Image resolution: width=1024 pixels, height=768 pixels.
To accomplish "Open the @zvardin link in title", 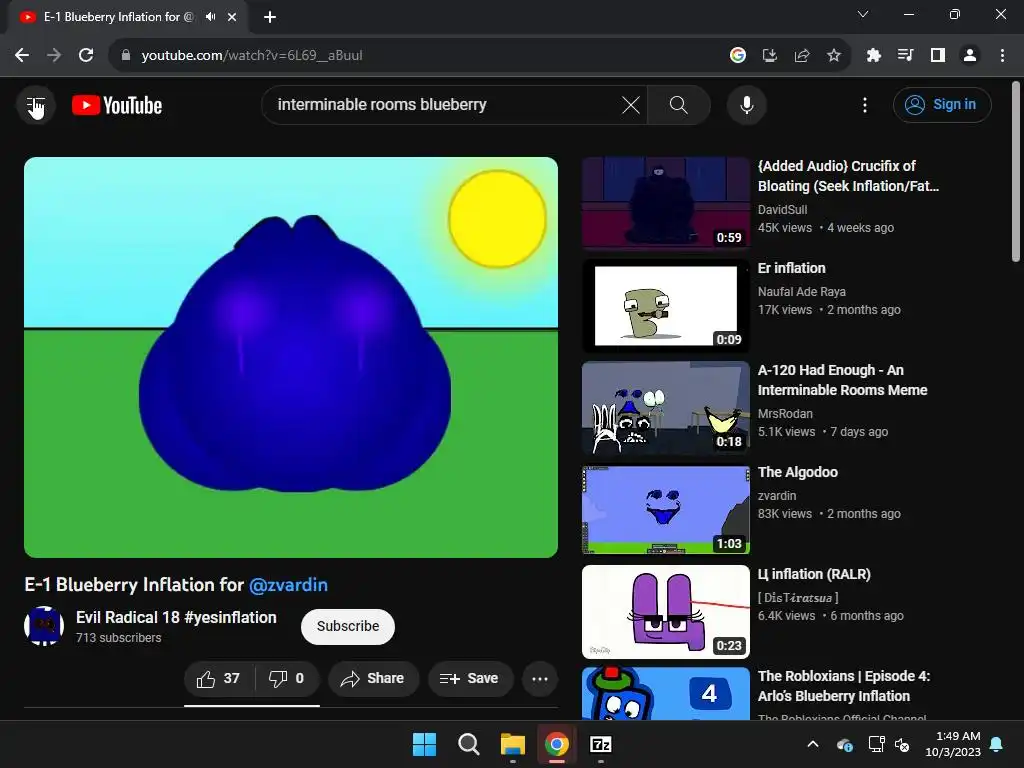I will (x=289, y=584).
